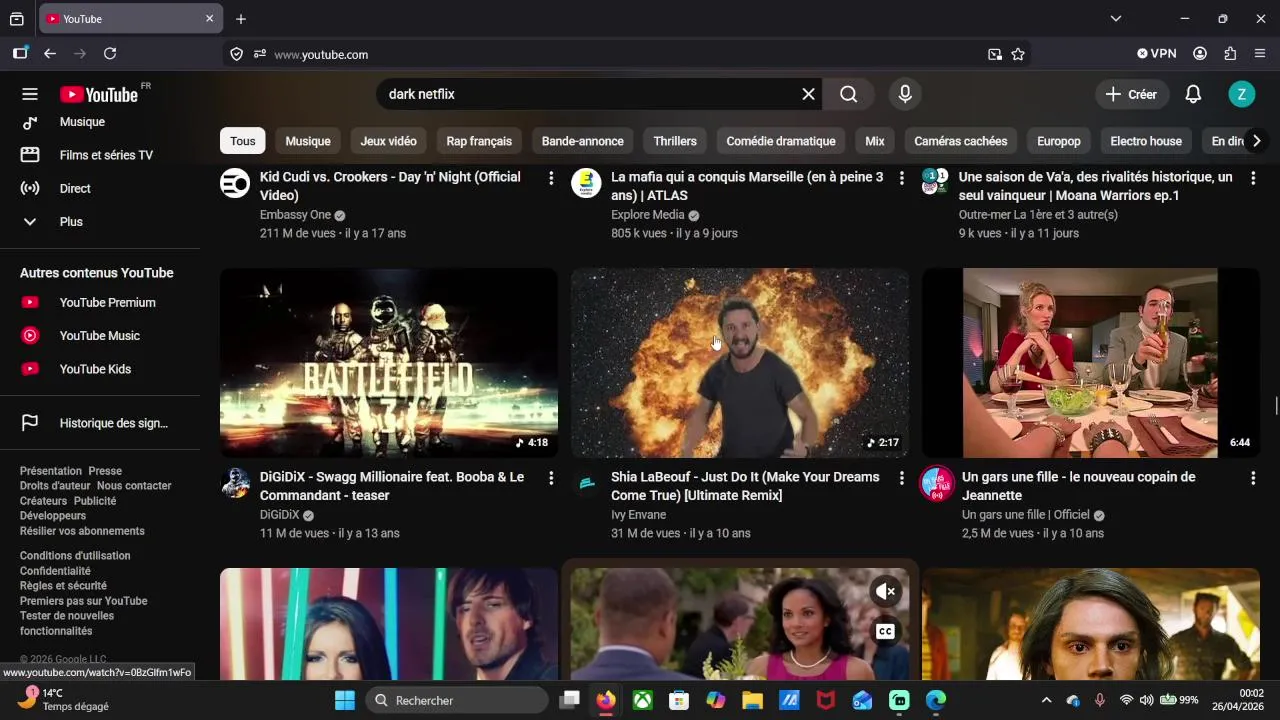Open the Droits d'auteur footer link

coord(55,486)
